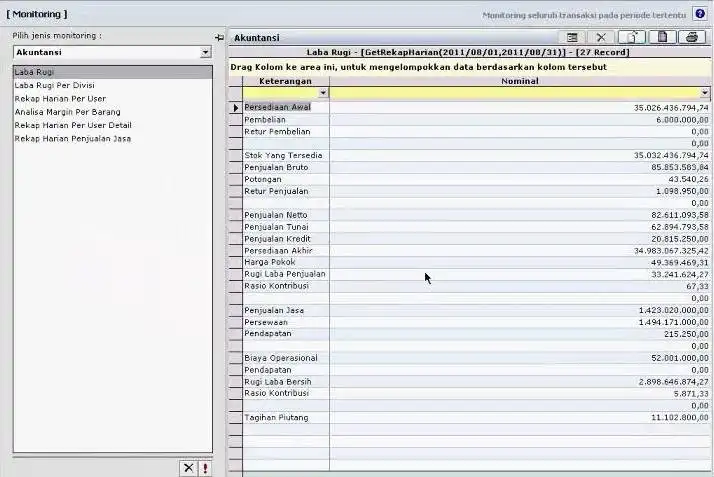Open the Nominal column filter dropdown
Screen dimensions: 714x477
[x=705, y=93]
